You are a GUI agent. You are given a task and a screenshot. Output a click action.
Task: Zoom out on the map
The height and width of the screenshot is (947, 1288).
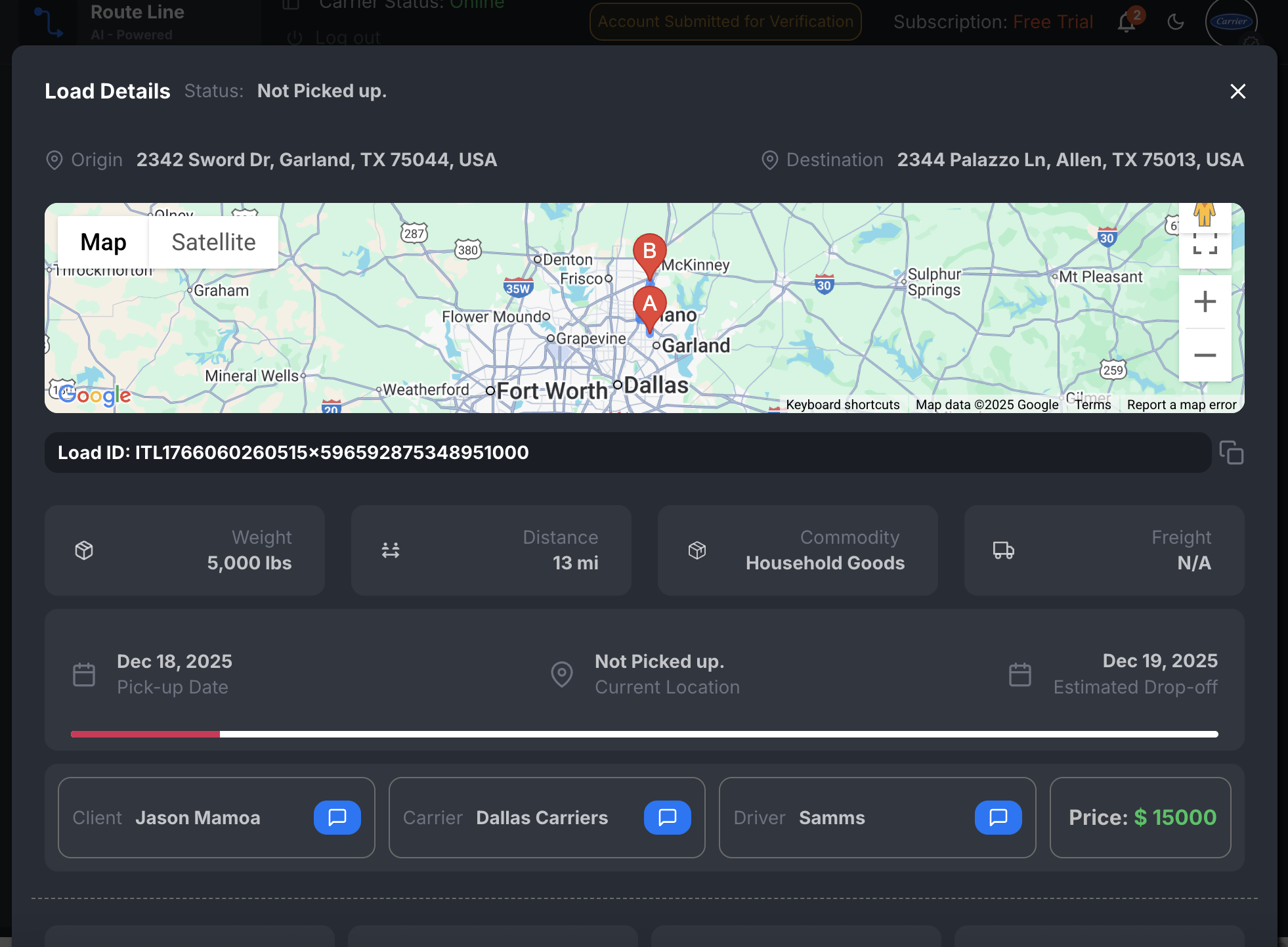[1205, 355]
